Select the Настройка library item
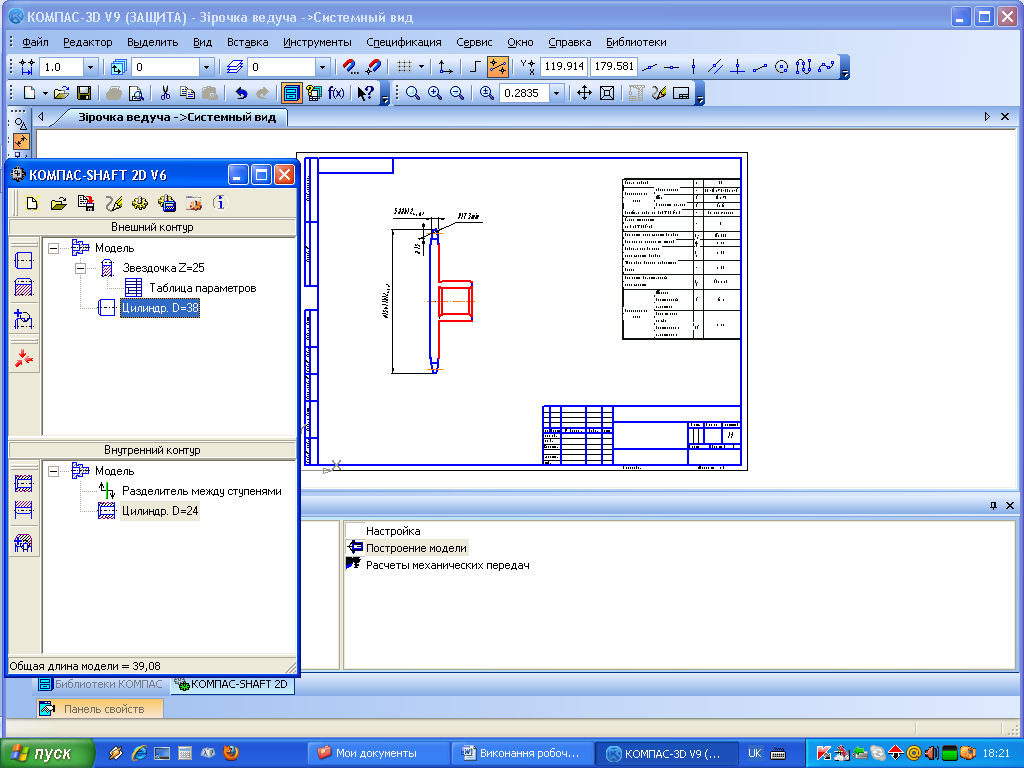This screenshot has width=1024, height=768. coord(383,531)
